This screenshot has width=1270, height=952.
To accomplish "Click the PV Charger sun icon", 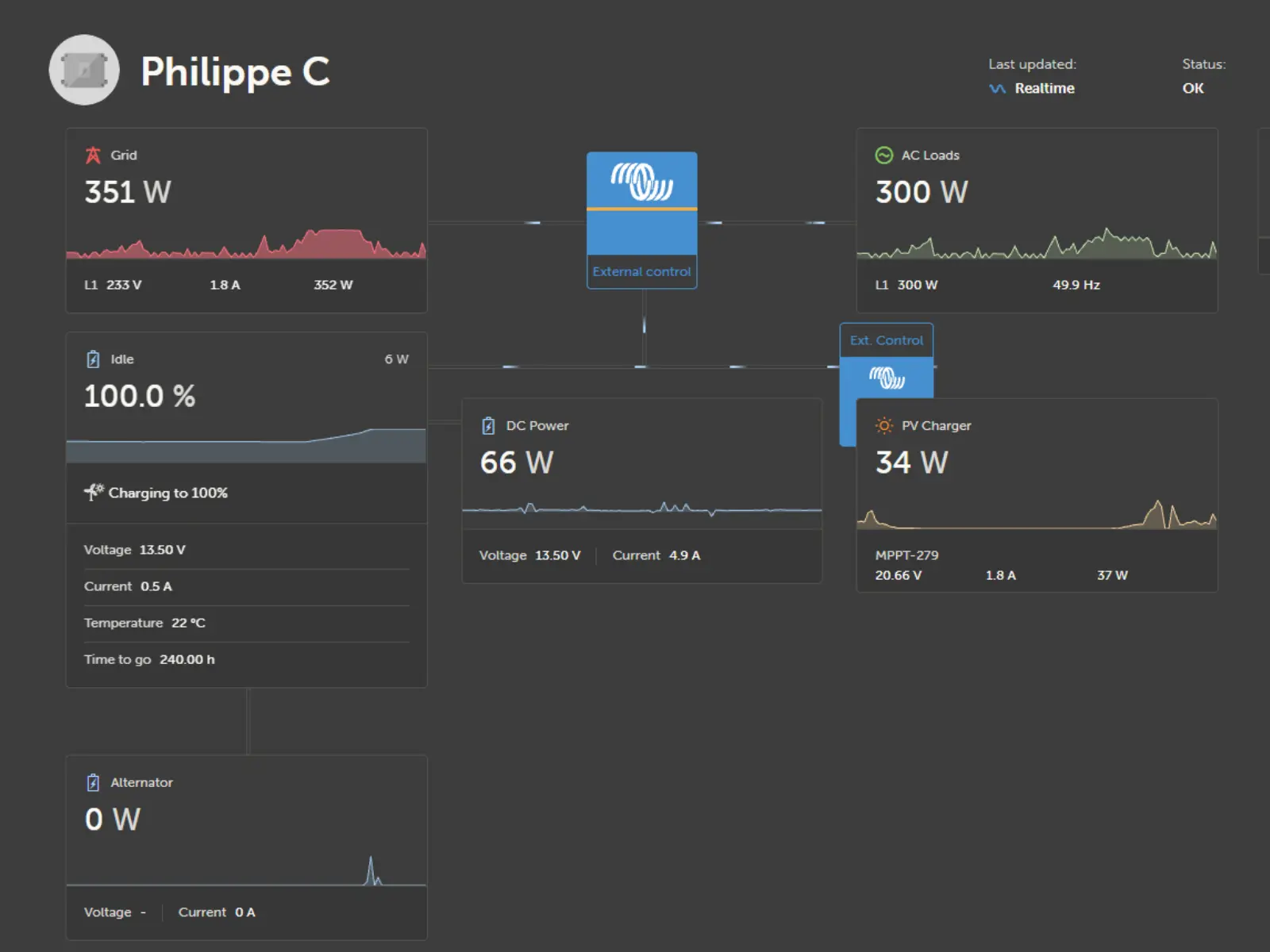I will tap(883, 425).
